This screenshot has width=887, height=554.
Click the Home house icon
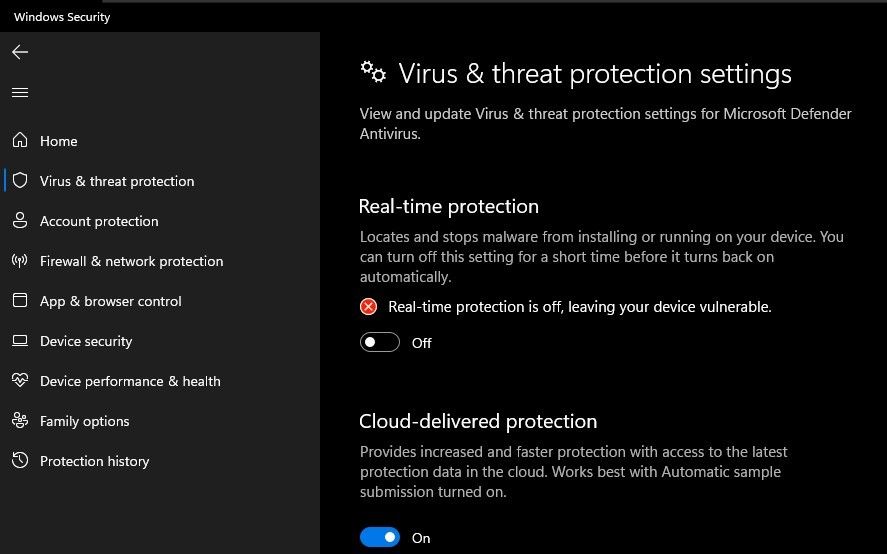tap(20, 141)
